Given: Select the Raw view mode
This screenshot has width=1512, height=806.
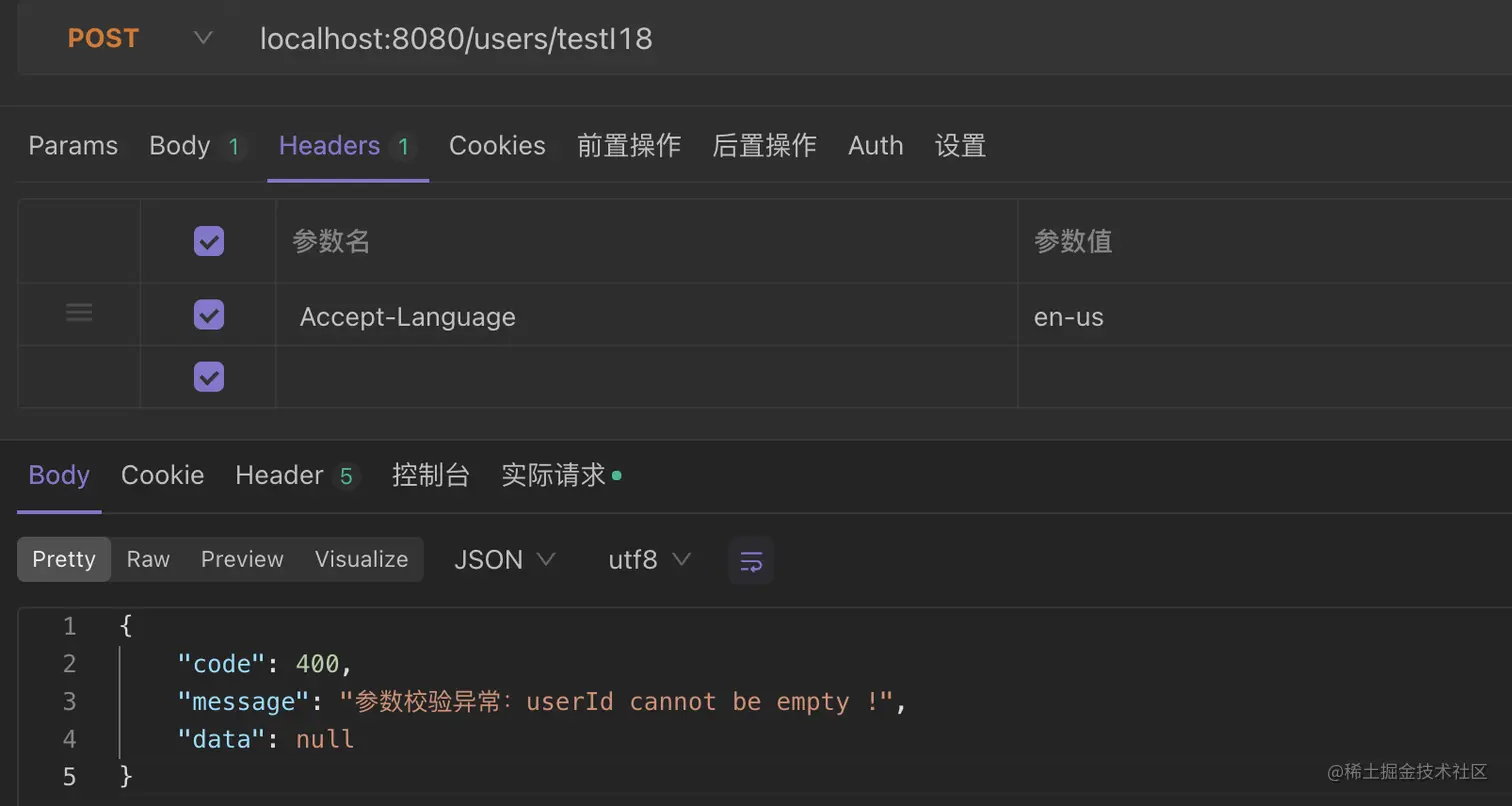Looking at the screenshot, I should 148,559.
